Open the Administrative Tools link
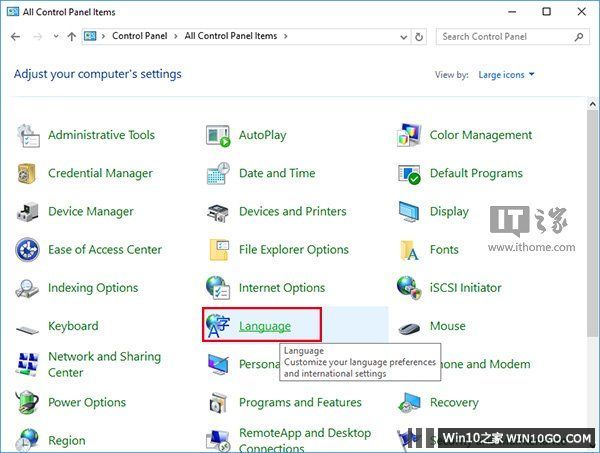 click(101, 135)
